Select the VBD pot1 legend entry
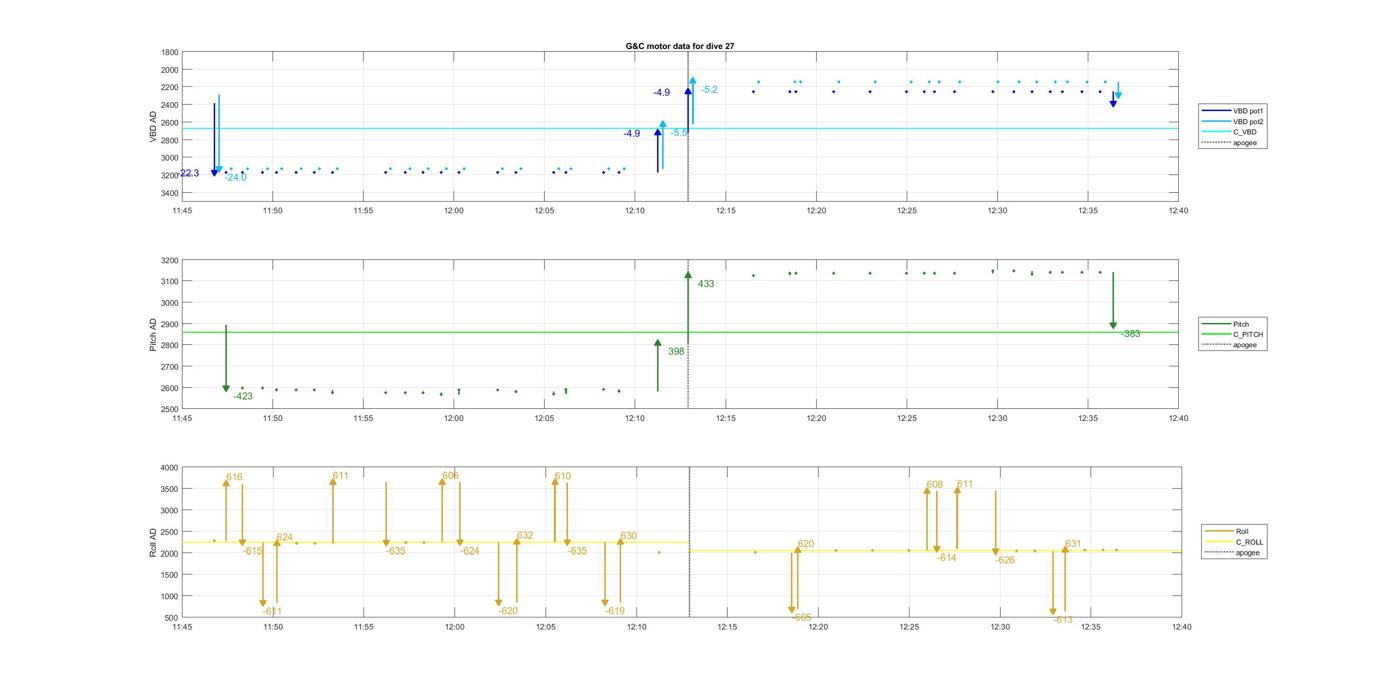Screen dimensions: 1400x693 click(1235, 111)
